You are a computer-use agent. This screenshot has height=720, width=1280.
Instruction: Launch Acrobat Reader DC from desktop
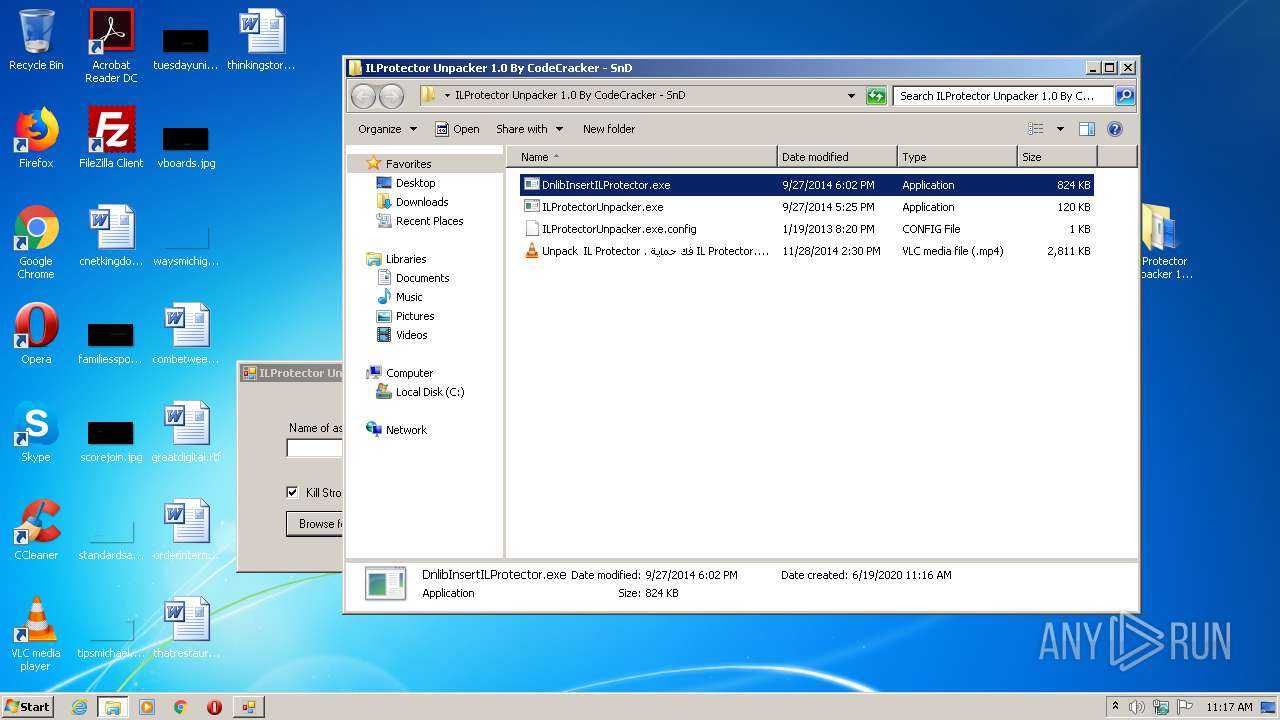(111, 46)
